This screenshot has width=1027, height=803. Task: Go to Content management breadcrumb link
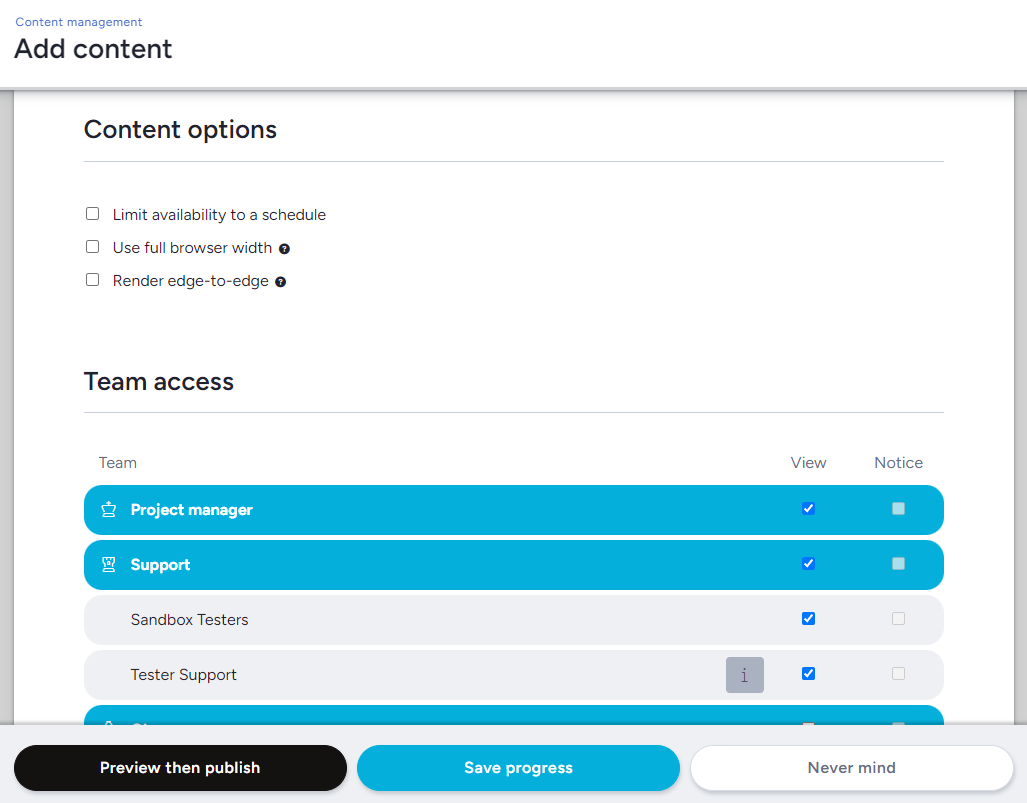click(79, 22)
